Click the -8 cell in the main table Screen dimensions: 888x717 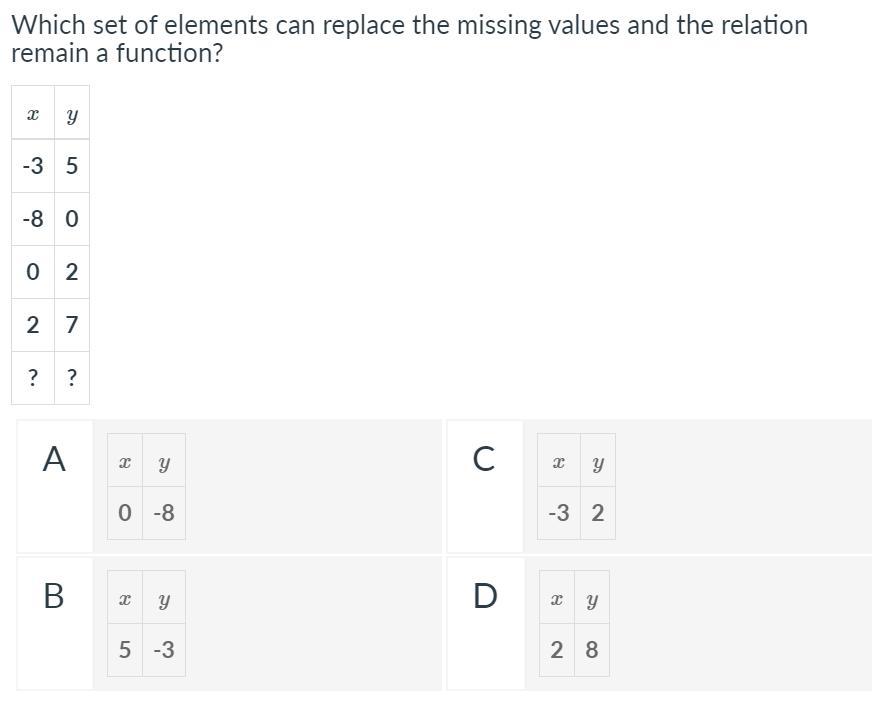point(33,219)
